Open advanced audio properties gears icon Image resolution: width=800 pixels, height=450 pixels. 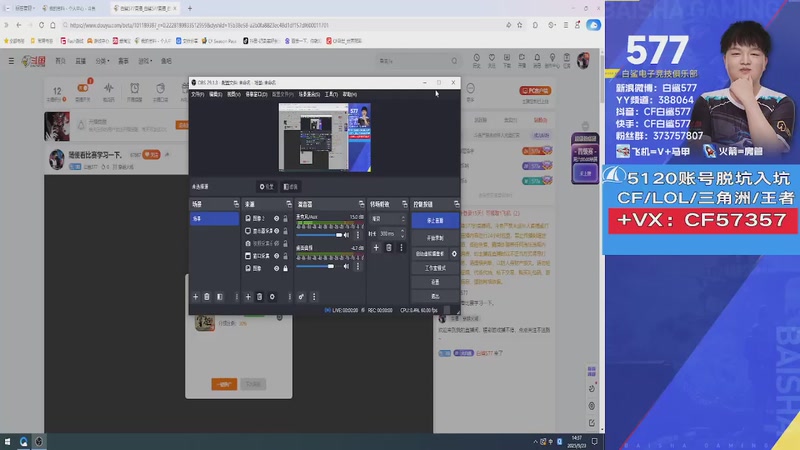301,296
